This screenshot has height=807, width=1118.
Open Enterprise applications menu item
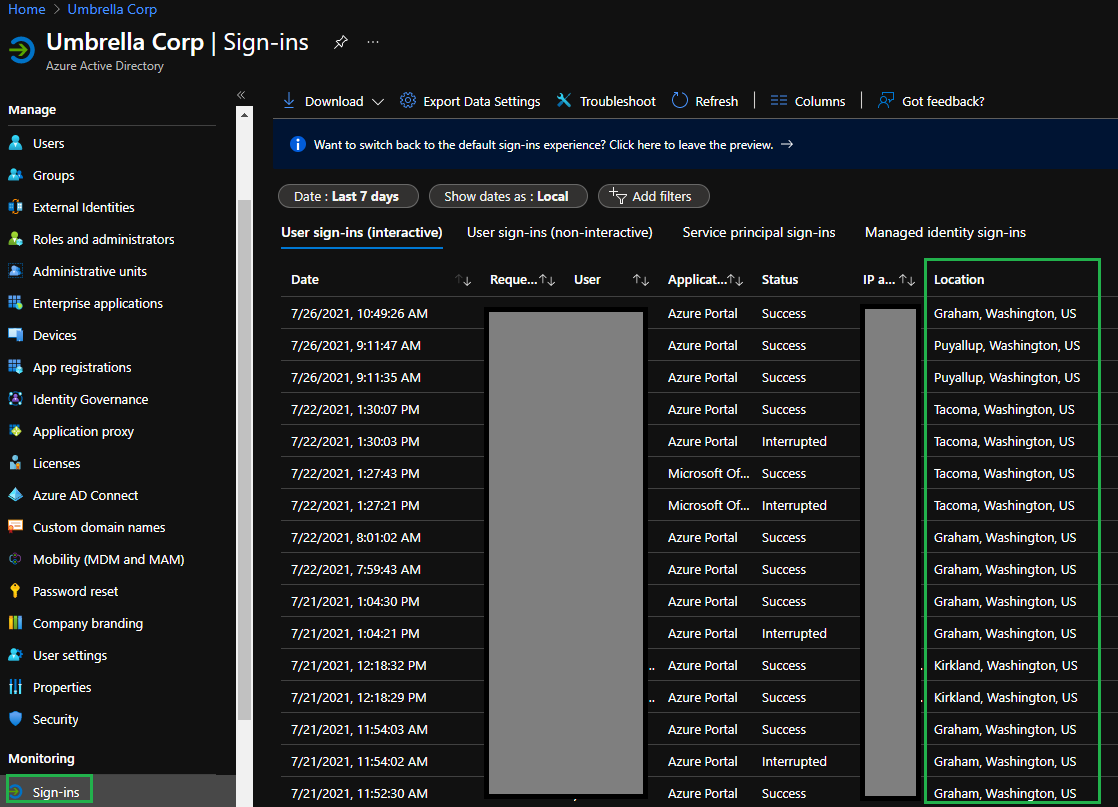click(x=98, y=303)
